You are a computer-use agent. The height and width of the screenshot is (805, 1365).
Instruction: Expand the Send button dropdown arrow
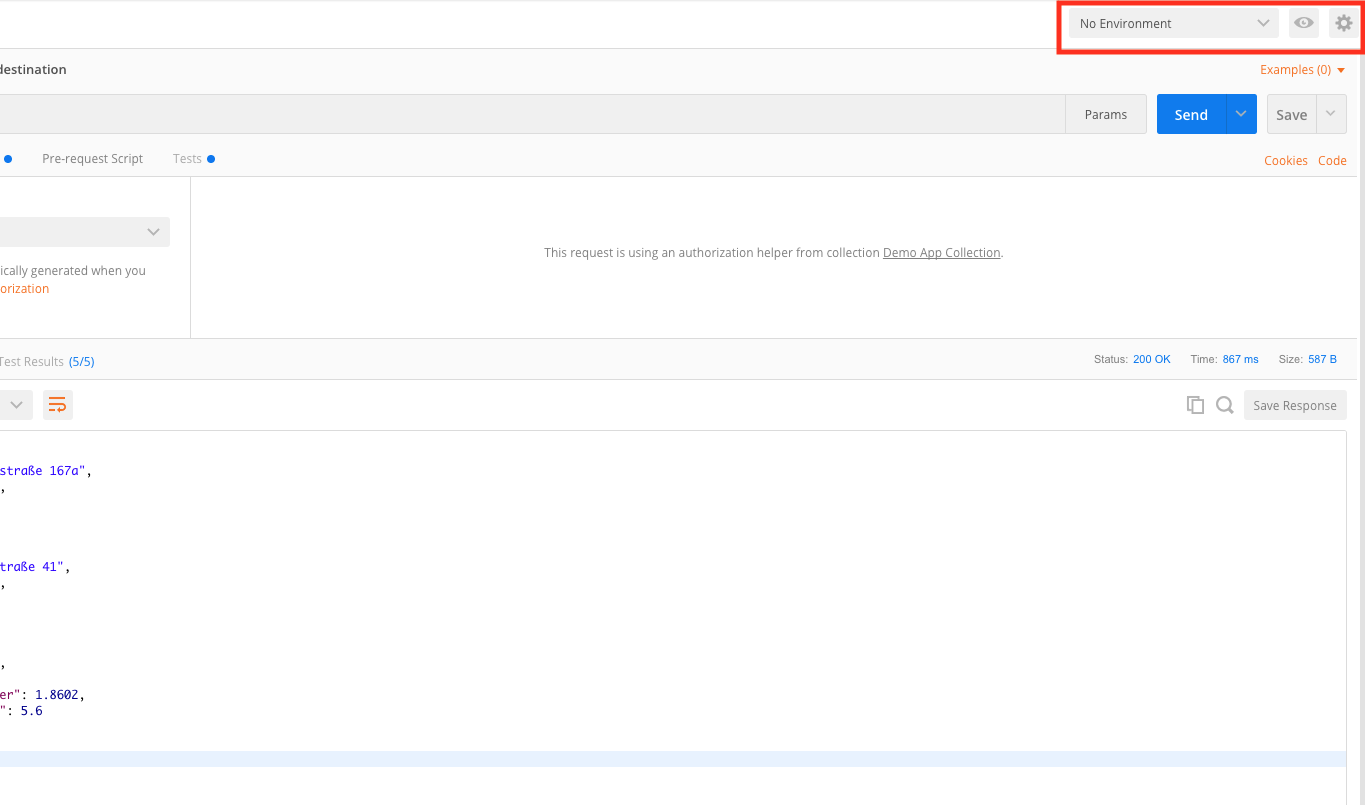(1240, 114)
